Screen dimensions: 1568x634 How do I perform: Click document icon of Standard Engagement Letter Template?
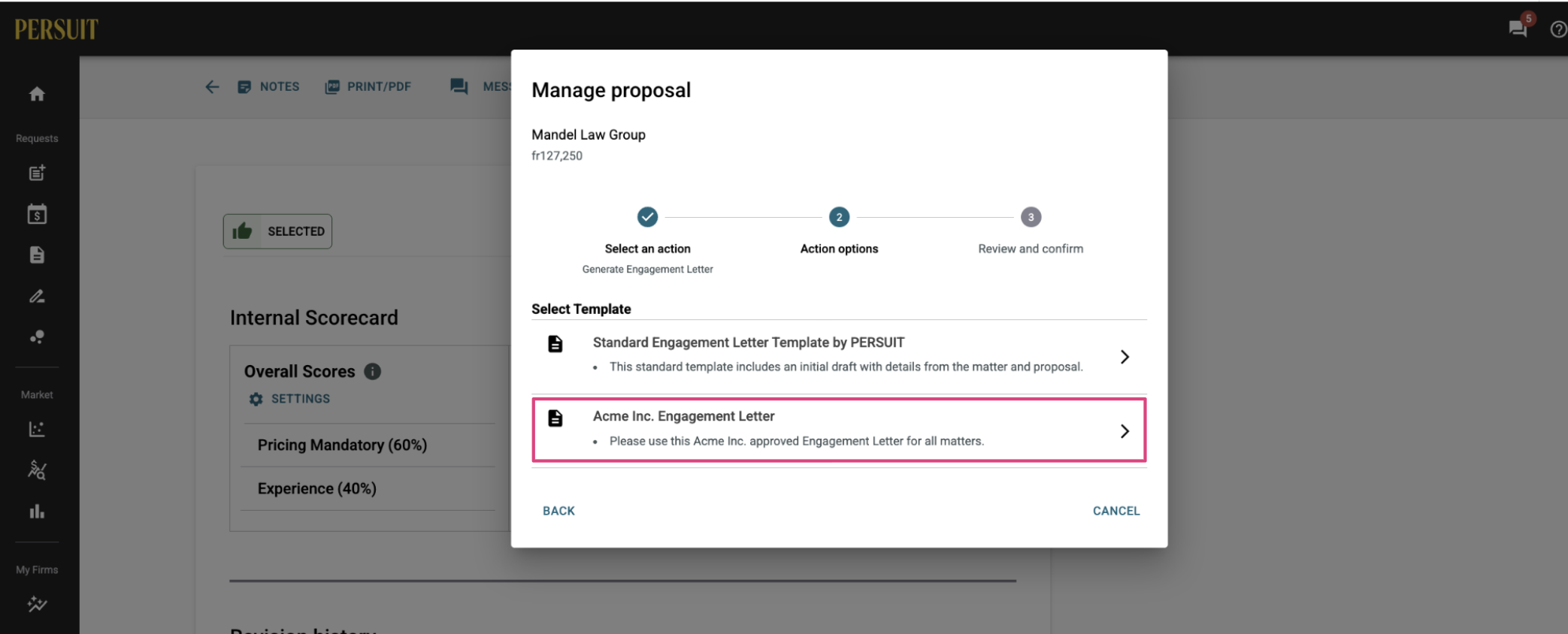[x=555, y=344]
